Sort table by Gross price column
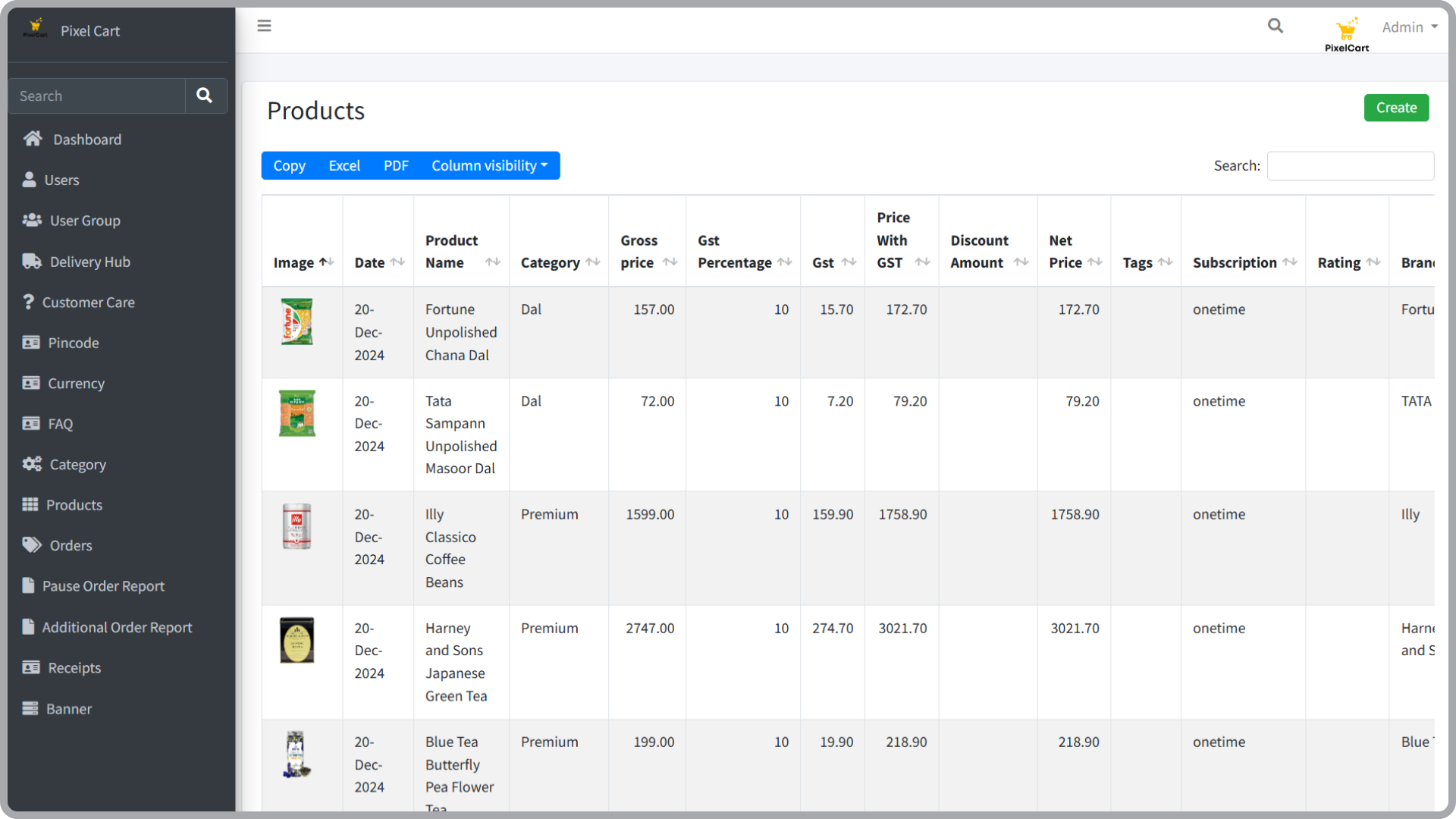Image resolution: width=1456 pixels, height=819 pixels. 670,262
